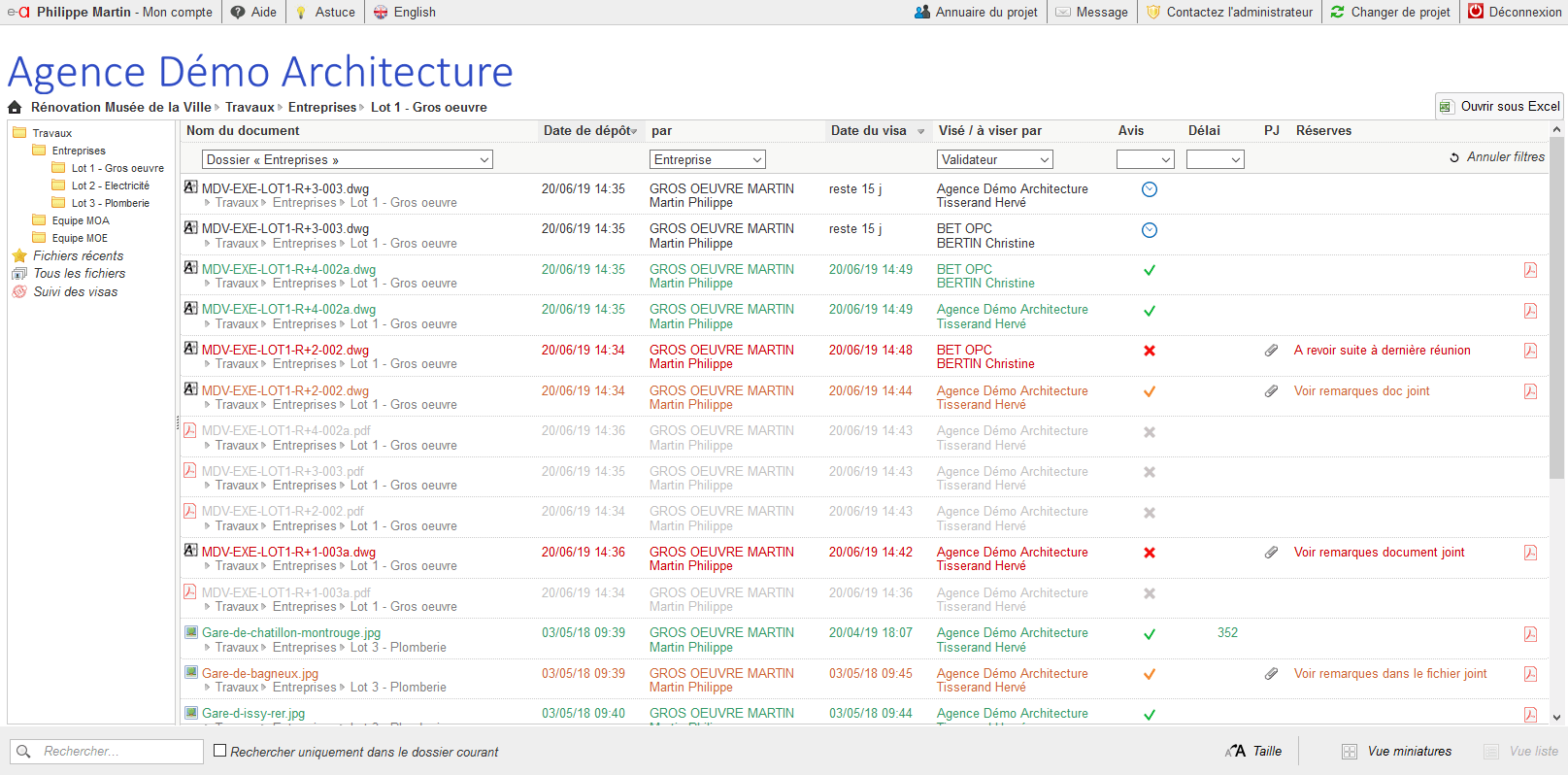
Task: Open Annuaire du projet menu item
Action: 976,13
